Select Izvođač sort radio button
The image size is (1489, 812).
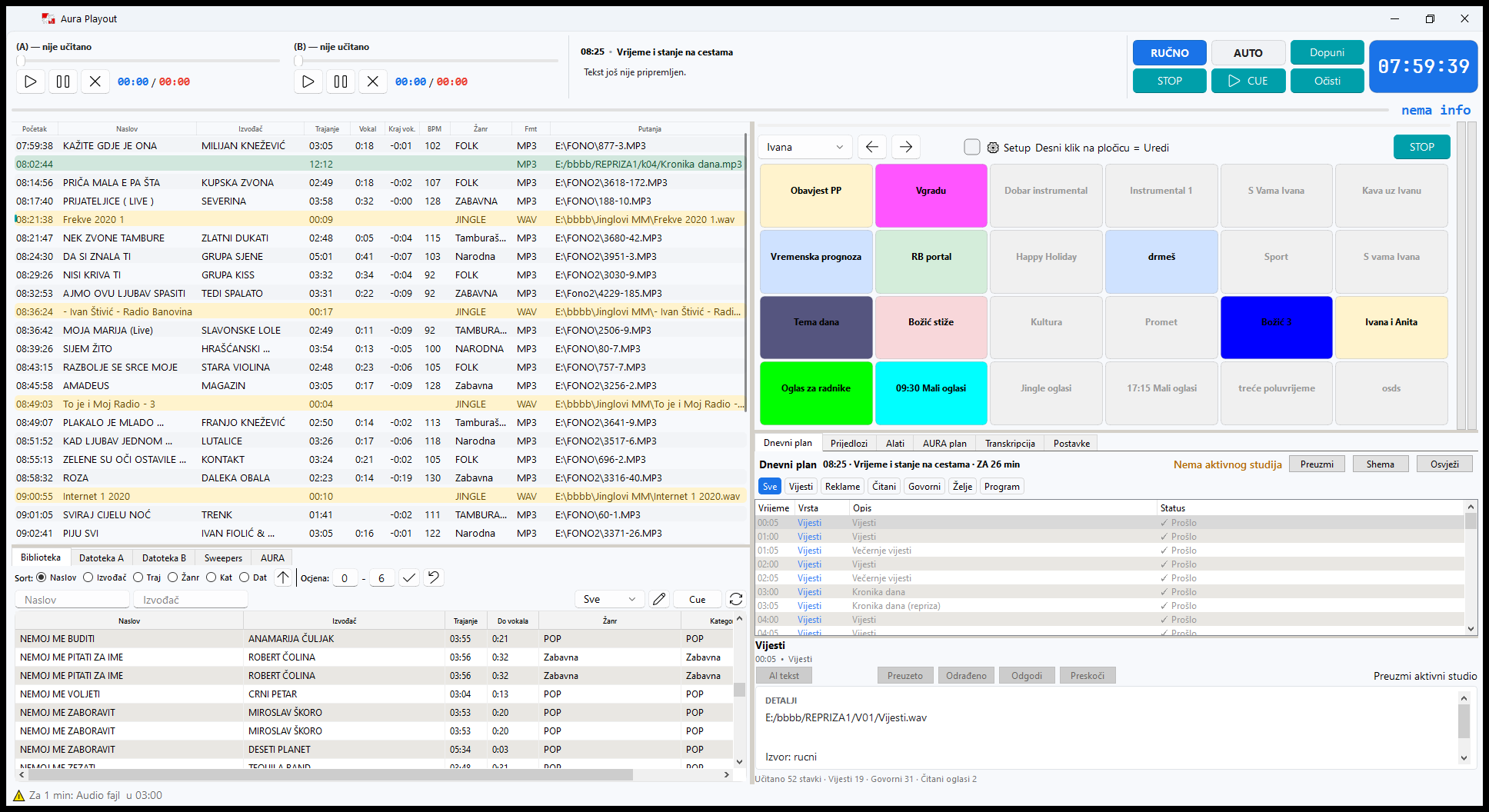[x=88, y=577]
